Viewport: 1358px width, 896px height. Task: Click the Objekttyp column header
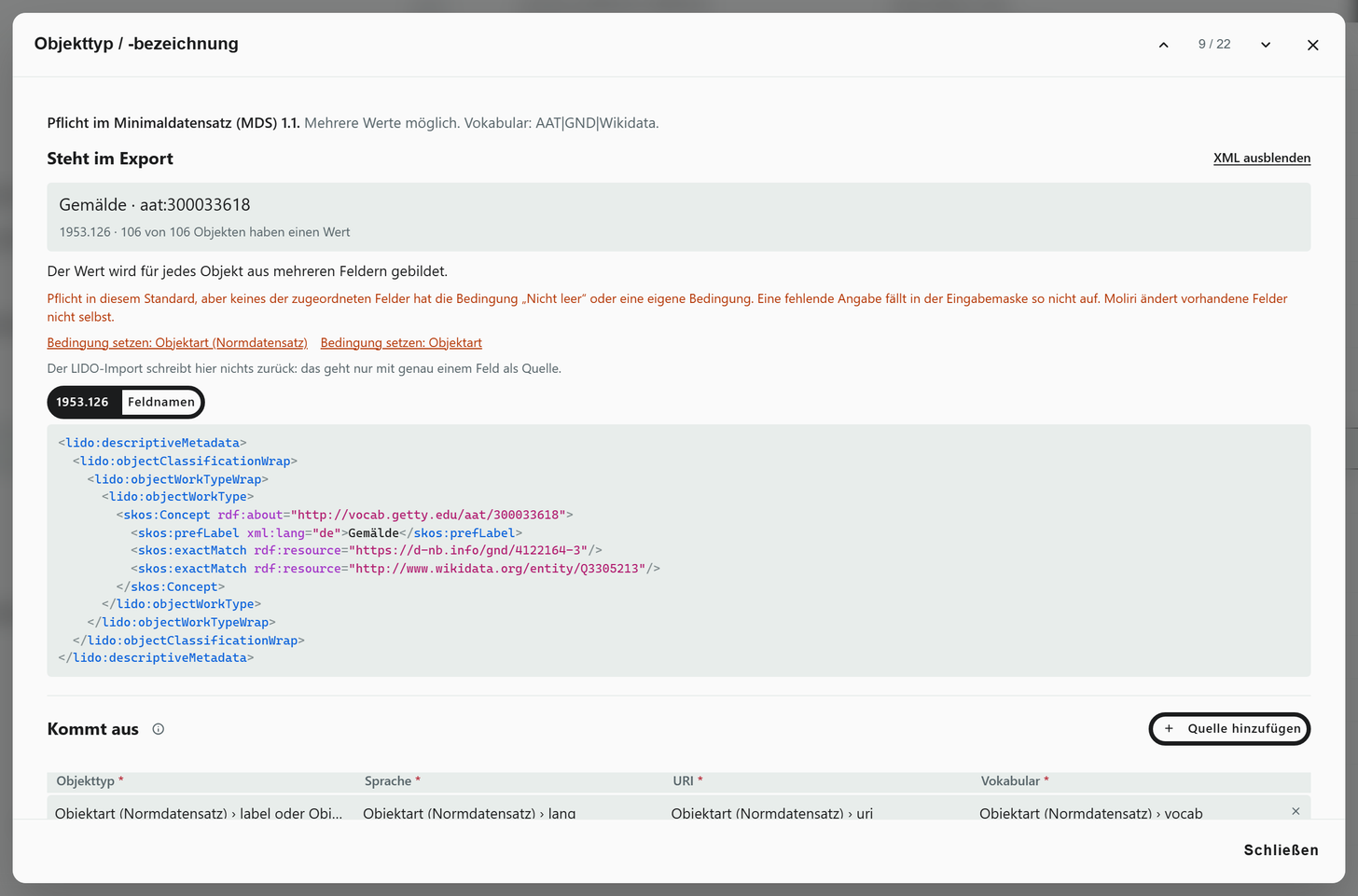tap(90, 781)
